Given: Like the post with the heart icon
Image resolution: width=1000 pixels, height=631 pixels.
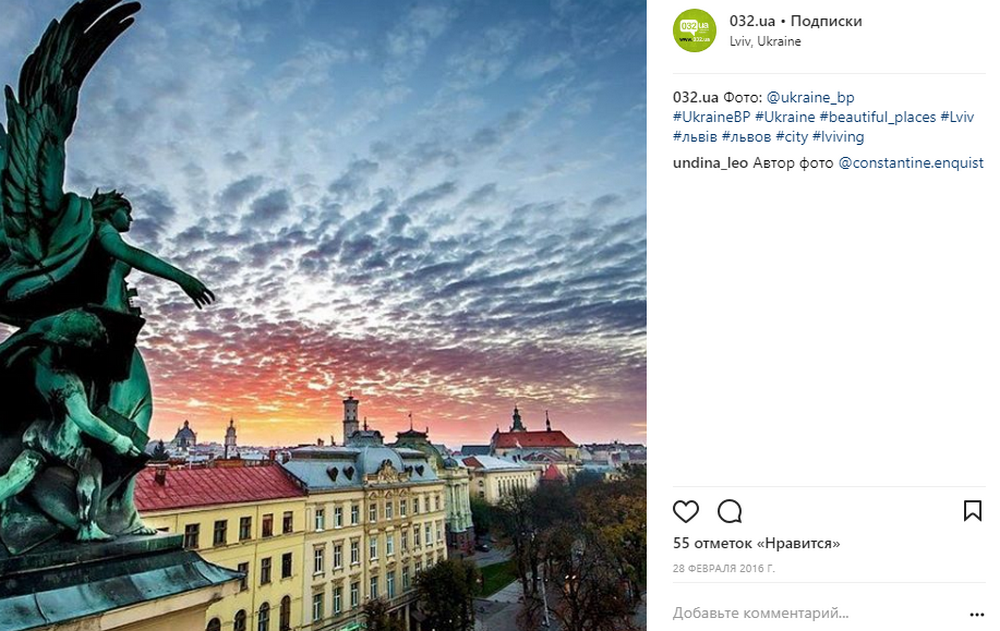Looking at the screenshot, I should tap(686, 511).
